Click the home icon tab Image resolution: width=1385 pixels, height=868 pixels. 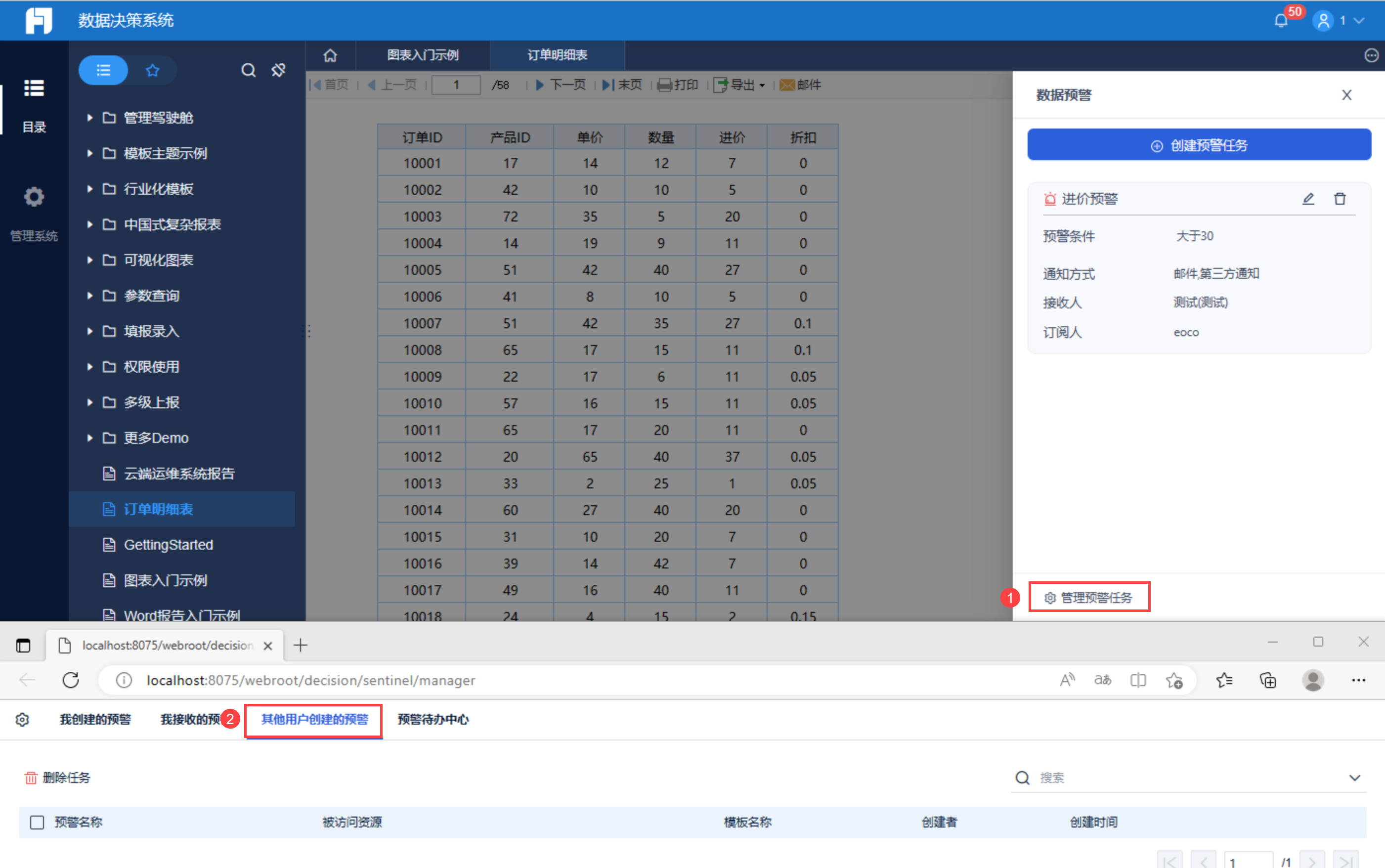[x=330, y=55]
